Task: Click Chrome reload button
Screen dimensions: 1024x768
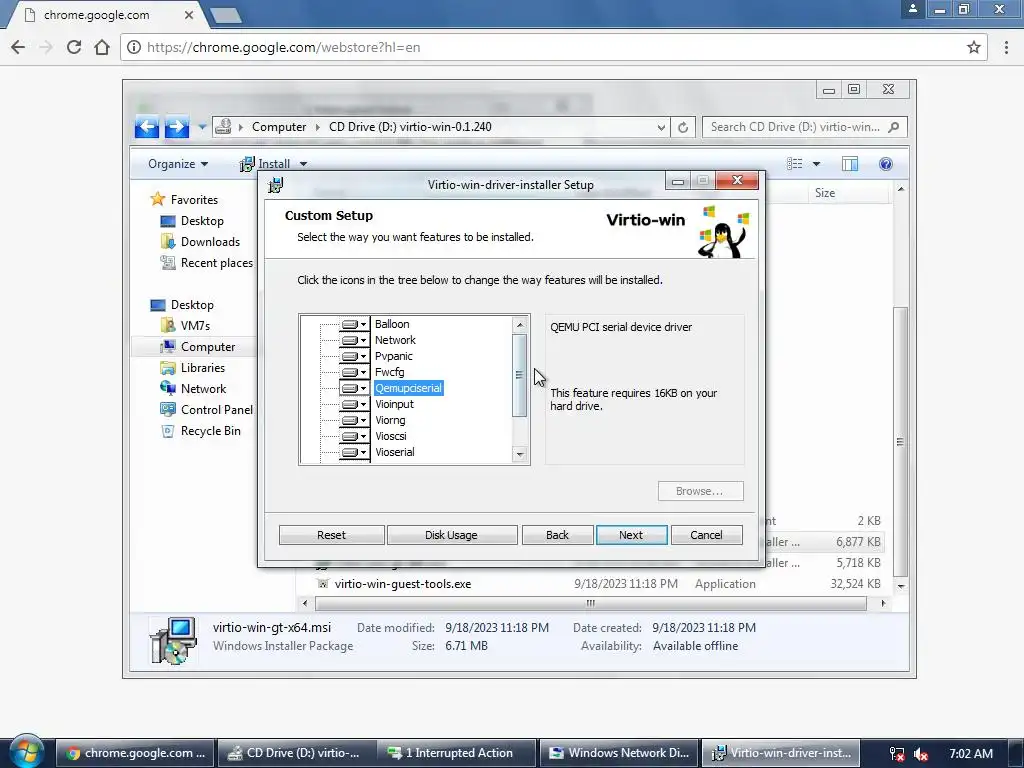Action: click(74, 47)
